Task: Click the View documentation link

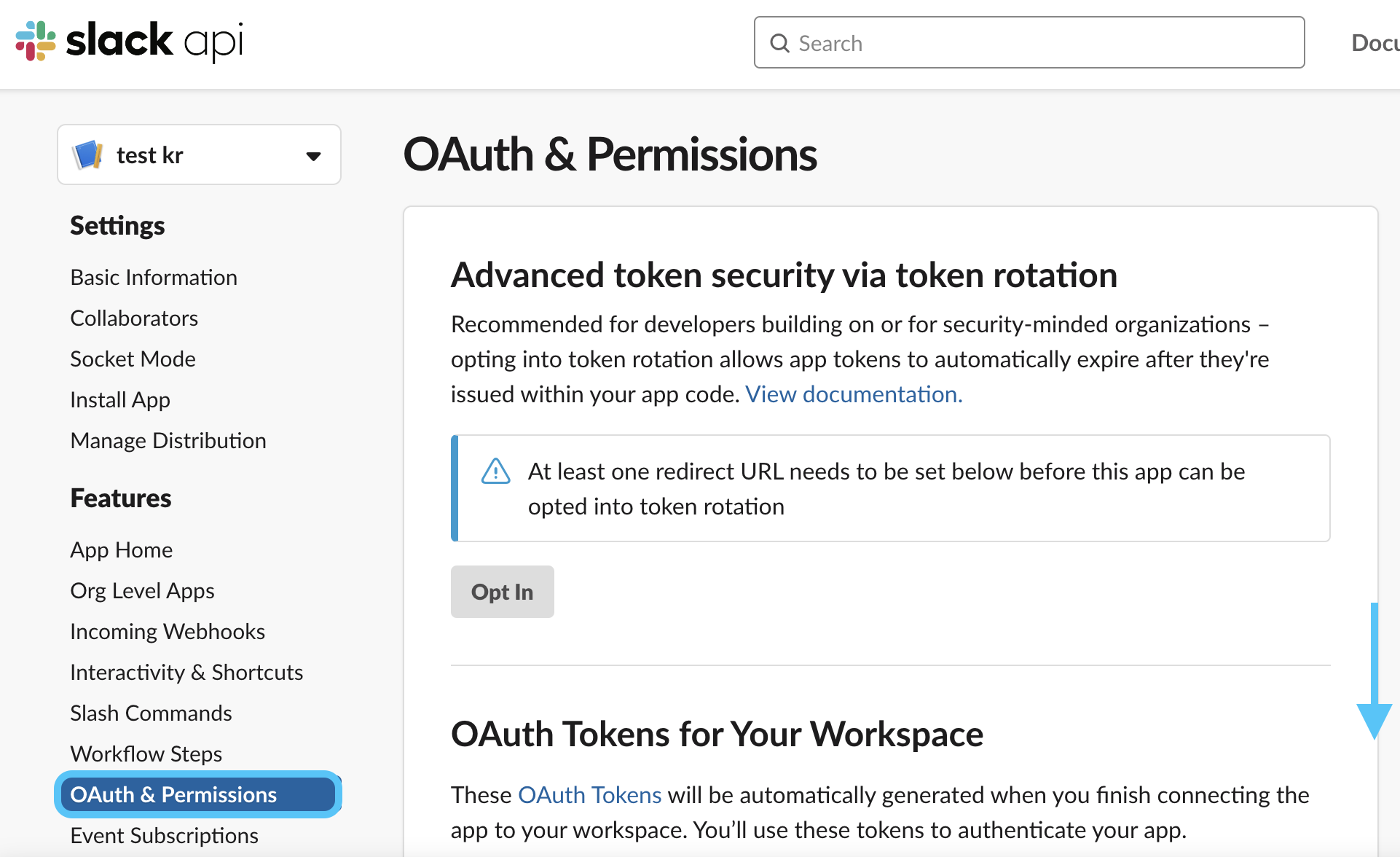Action: click(x=854, y=394)
